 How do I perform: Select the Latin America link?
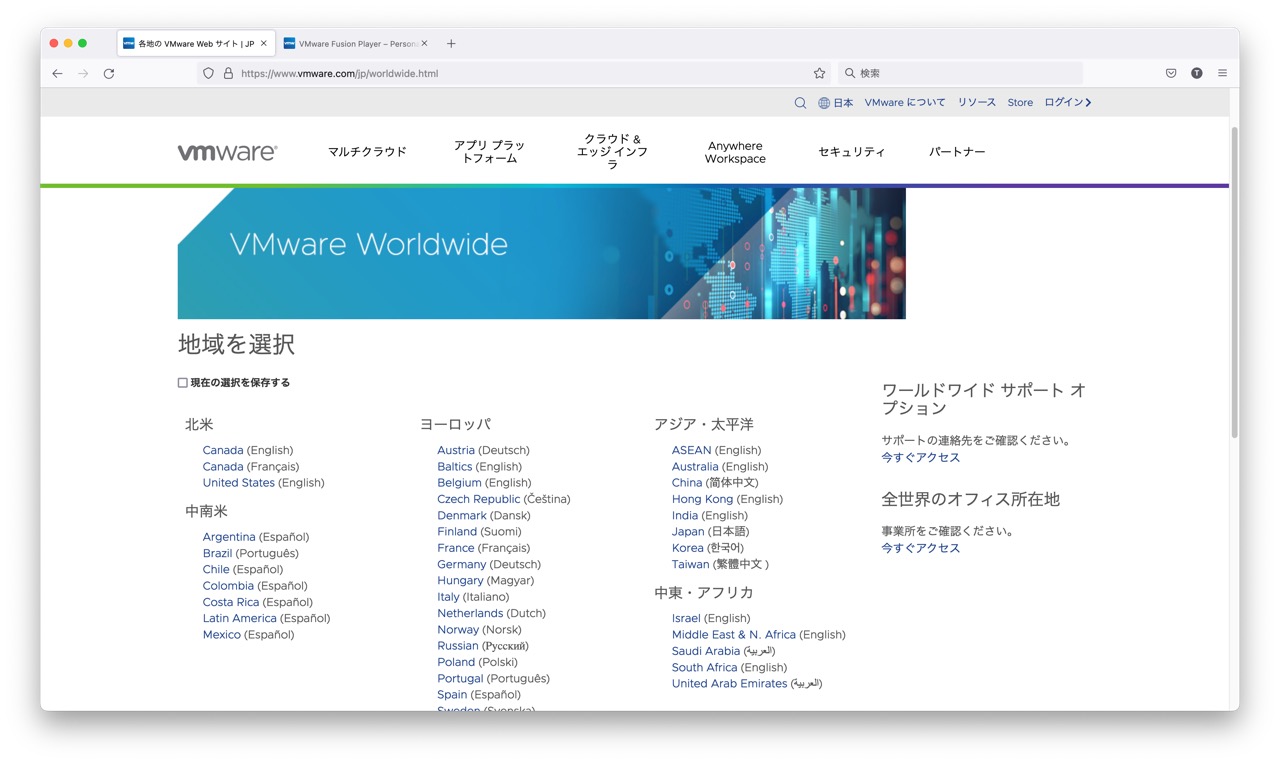(240, 618)
